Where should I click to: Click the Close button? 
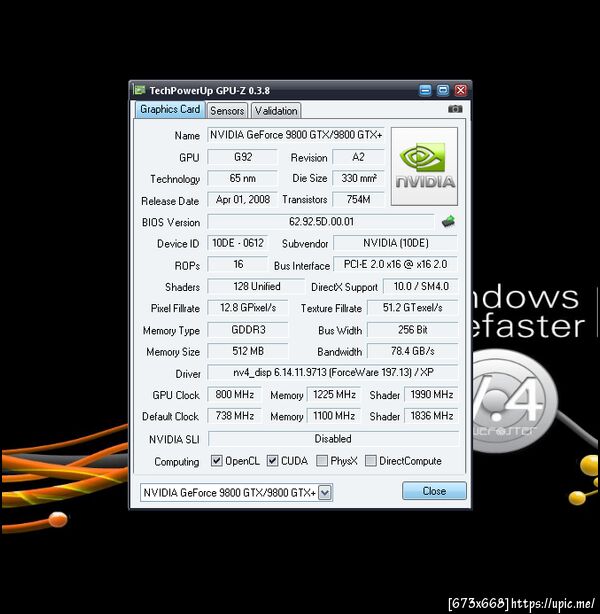pyautogui.click(x=434, y=491)
